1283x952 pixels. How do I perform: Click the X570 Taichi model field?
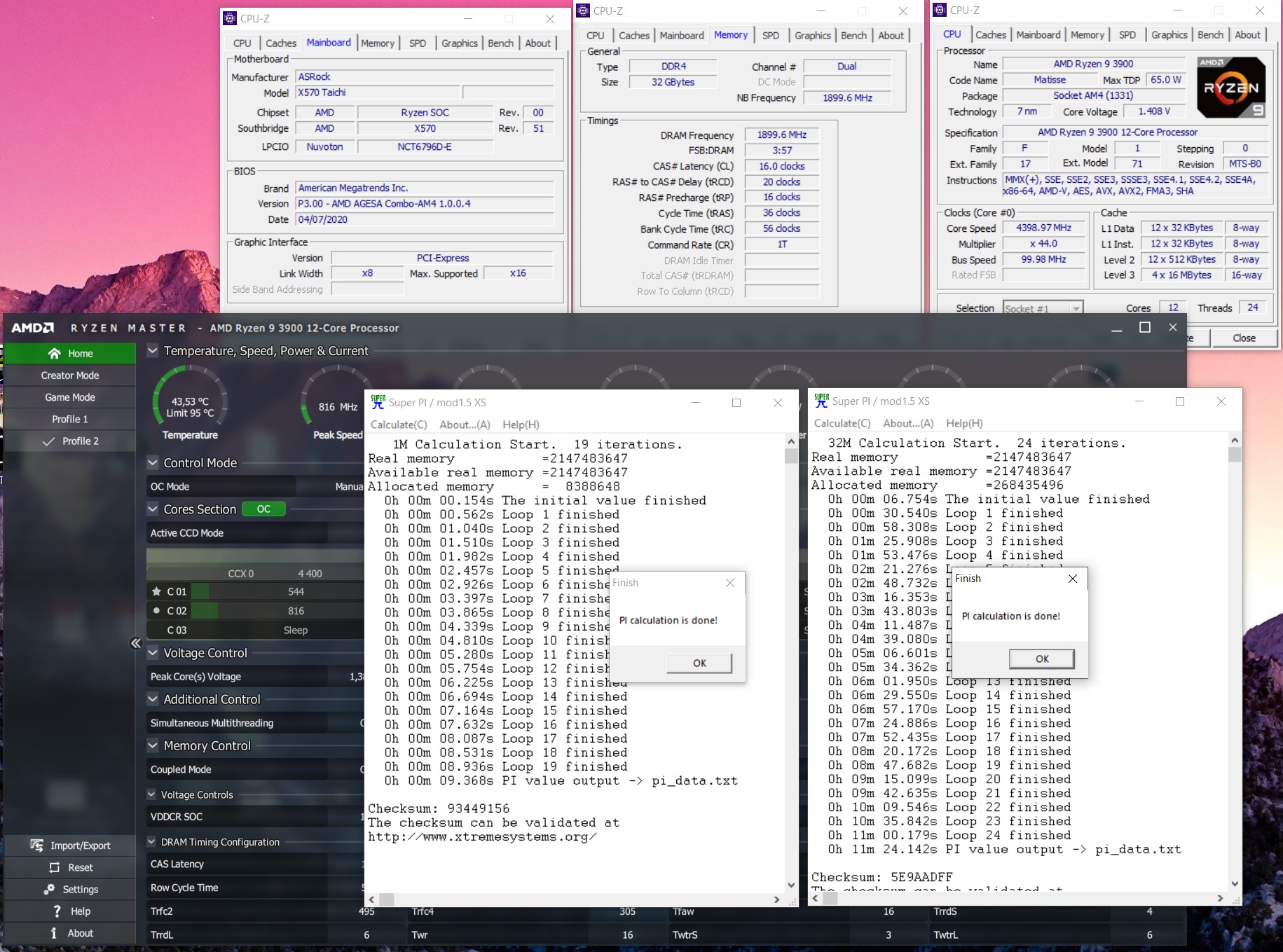[x=378, y=92]
